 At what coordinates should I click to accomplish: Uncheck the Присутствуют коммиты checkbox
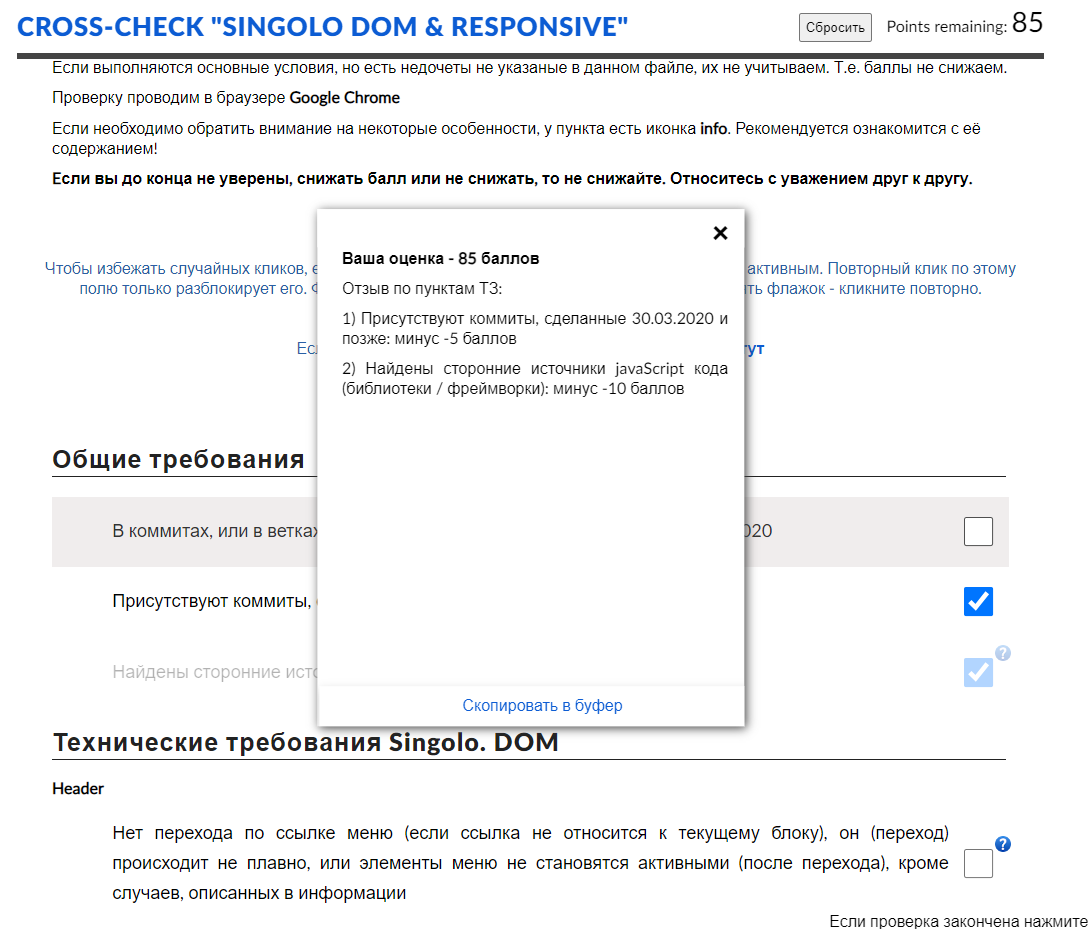(978, 602)
